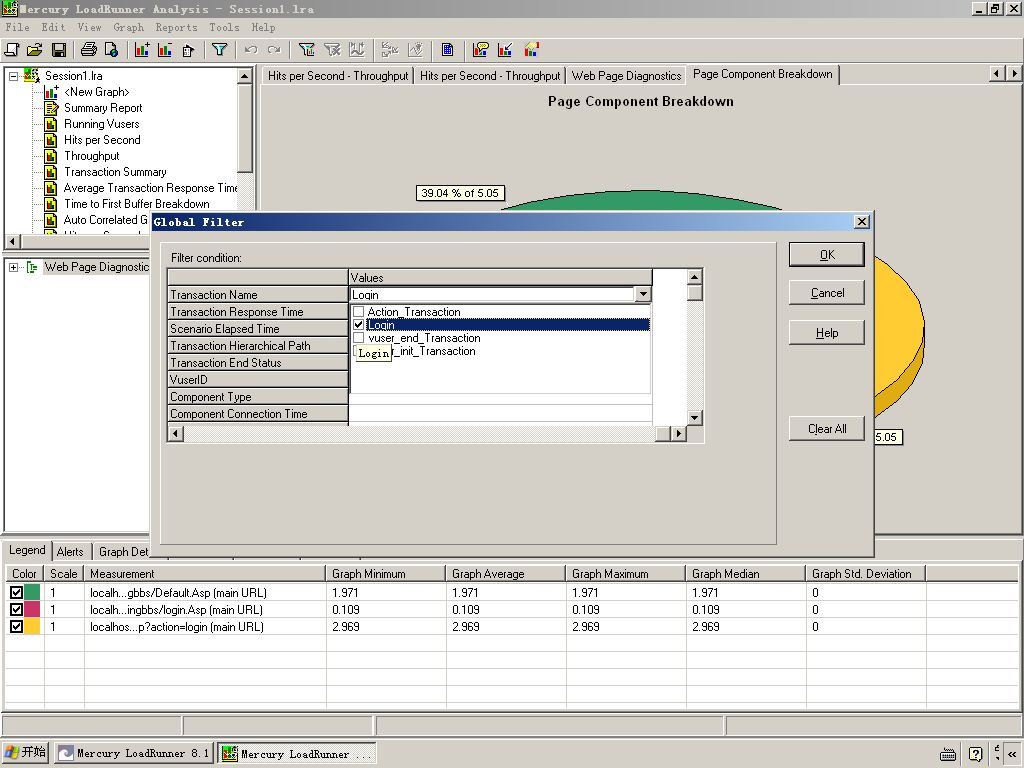Open the Windows Start button
1024x768 pixels.
pyautogui.click(x=26, y=752)
